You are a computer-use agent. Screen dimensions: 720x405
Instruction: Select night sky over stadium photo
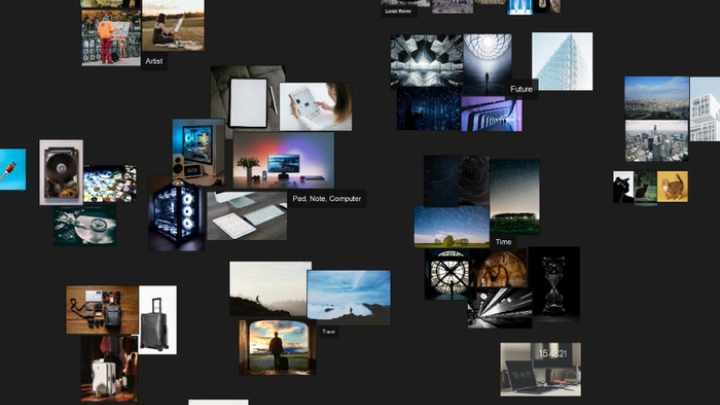(514, 197)
